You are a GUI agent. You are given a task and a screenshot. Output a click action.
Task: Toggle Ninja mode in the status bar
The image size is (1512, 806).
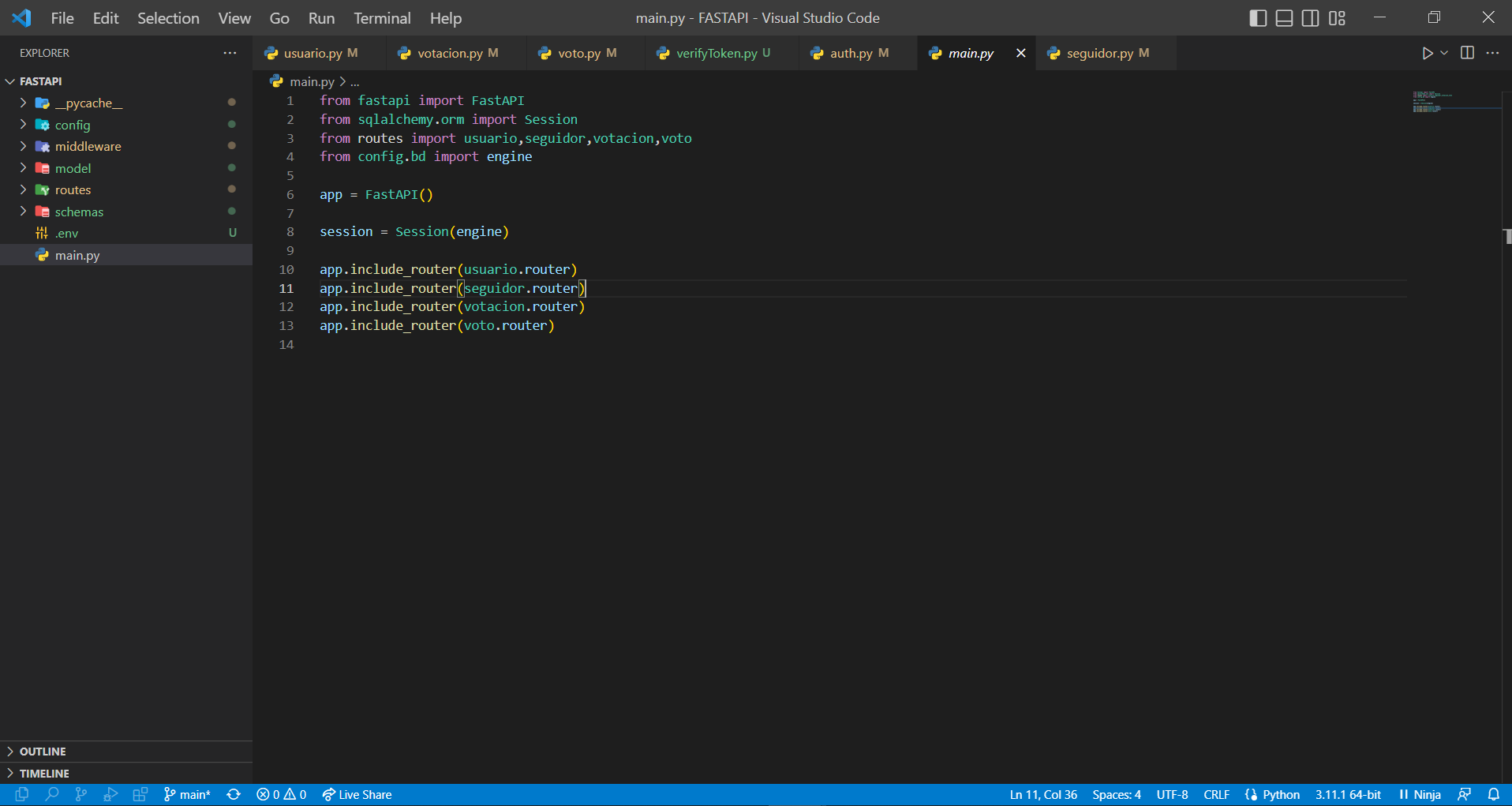coord(1420,794)
